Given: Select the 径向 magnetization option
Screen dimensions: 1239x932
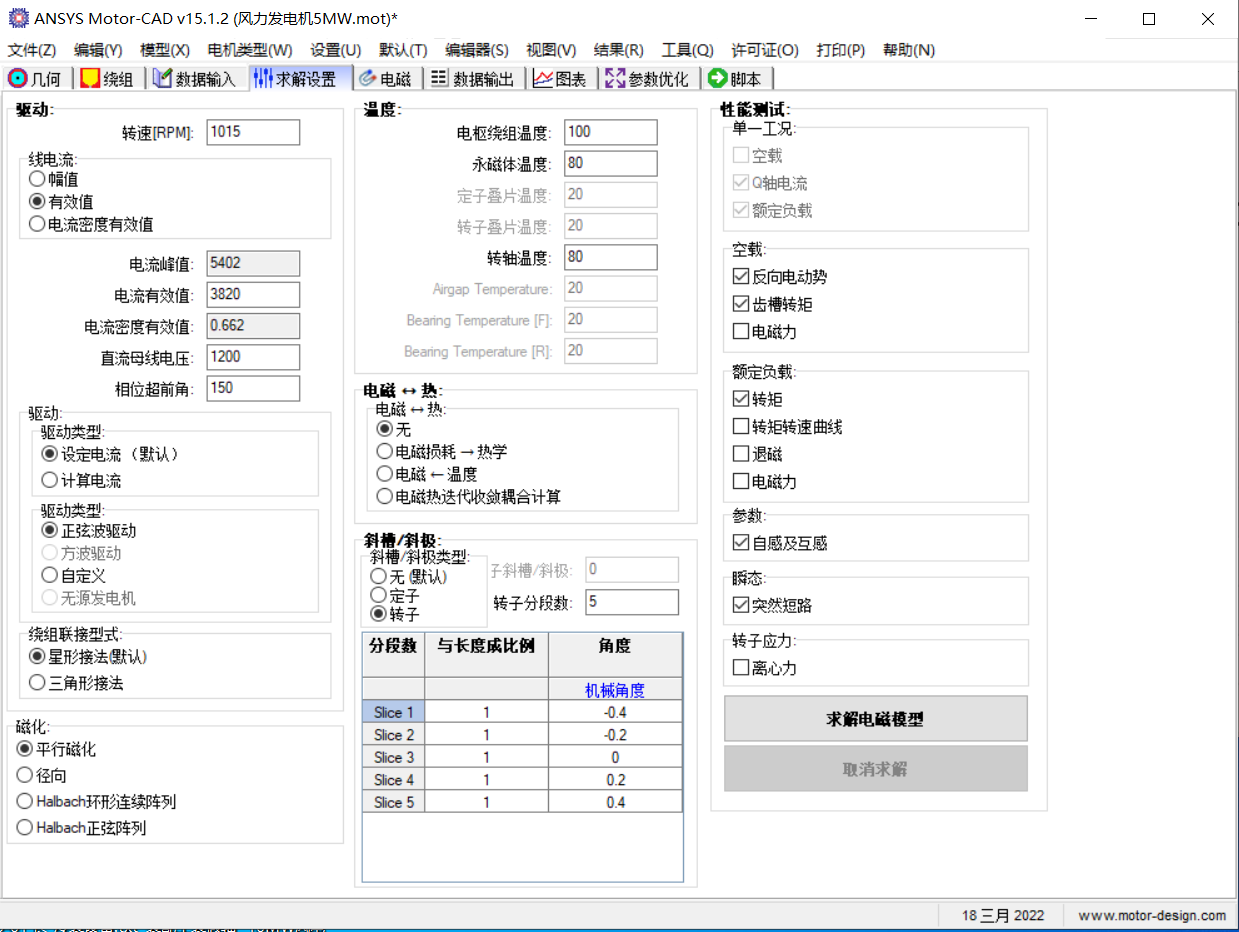Looking at the screenshot, I should pos(25,775).
